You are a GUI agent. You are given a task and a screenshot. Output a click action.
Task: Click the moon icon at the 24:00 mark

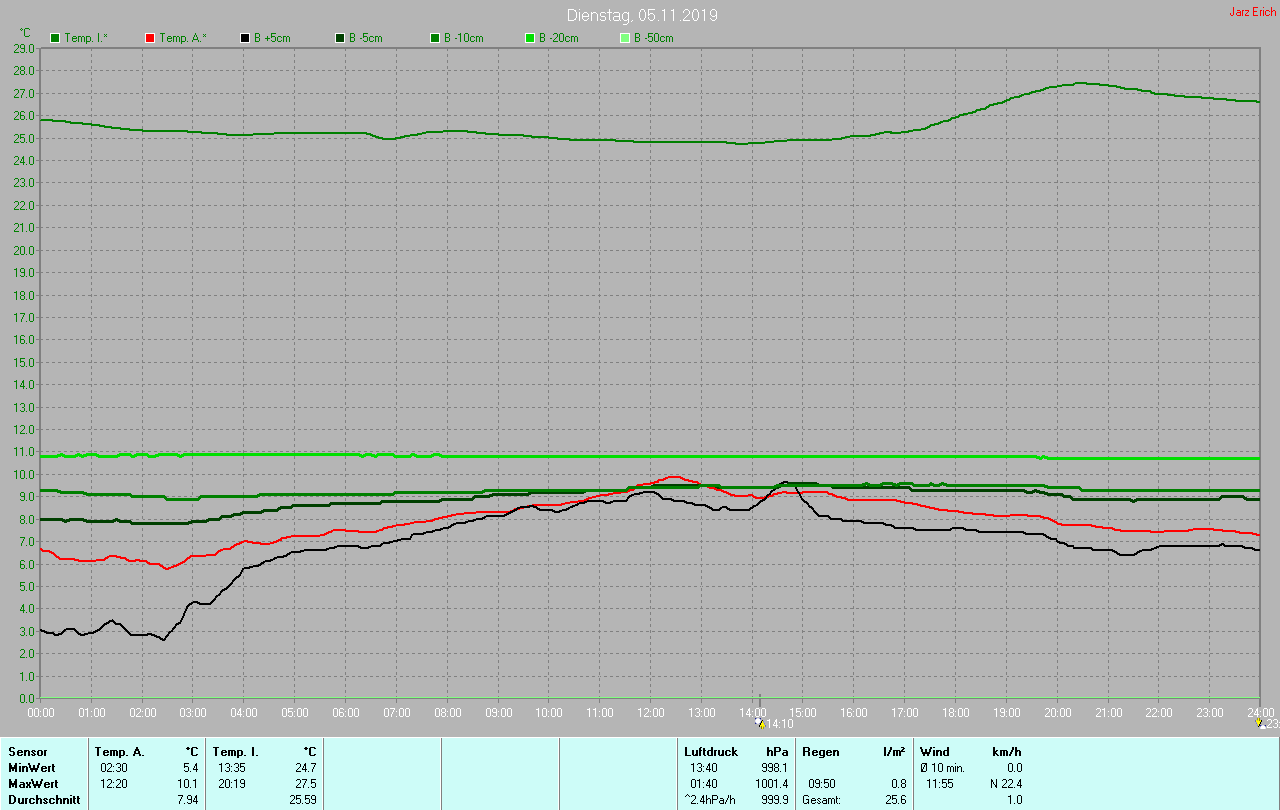click(x=1259, y=722)
